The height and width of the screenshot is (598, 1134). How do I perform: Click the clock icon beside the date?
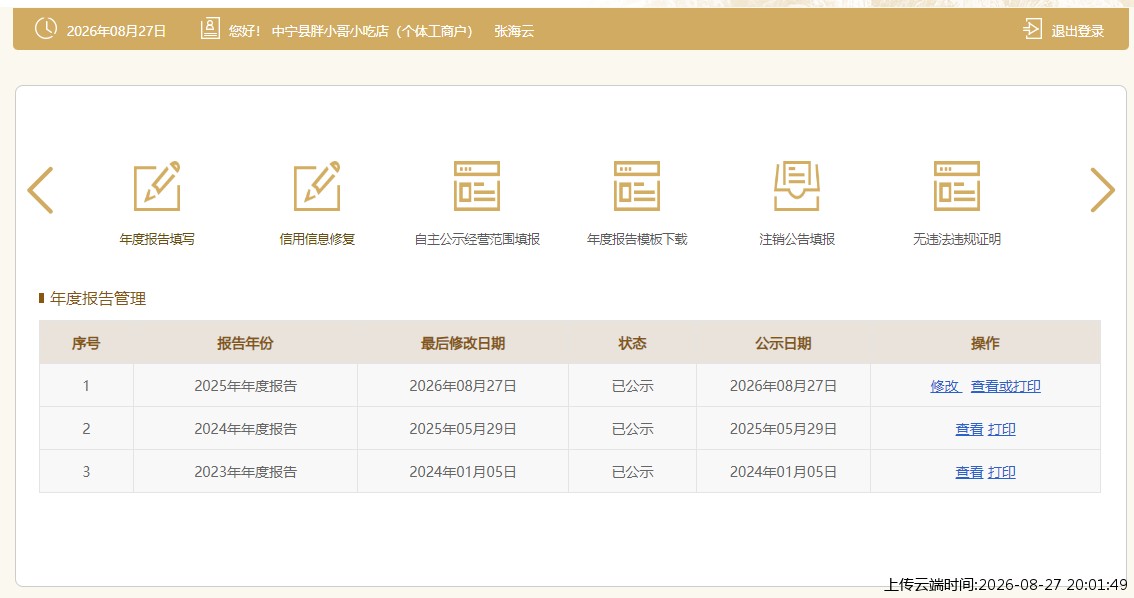(x=46, y=29)
